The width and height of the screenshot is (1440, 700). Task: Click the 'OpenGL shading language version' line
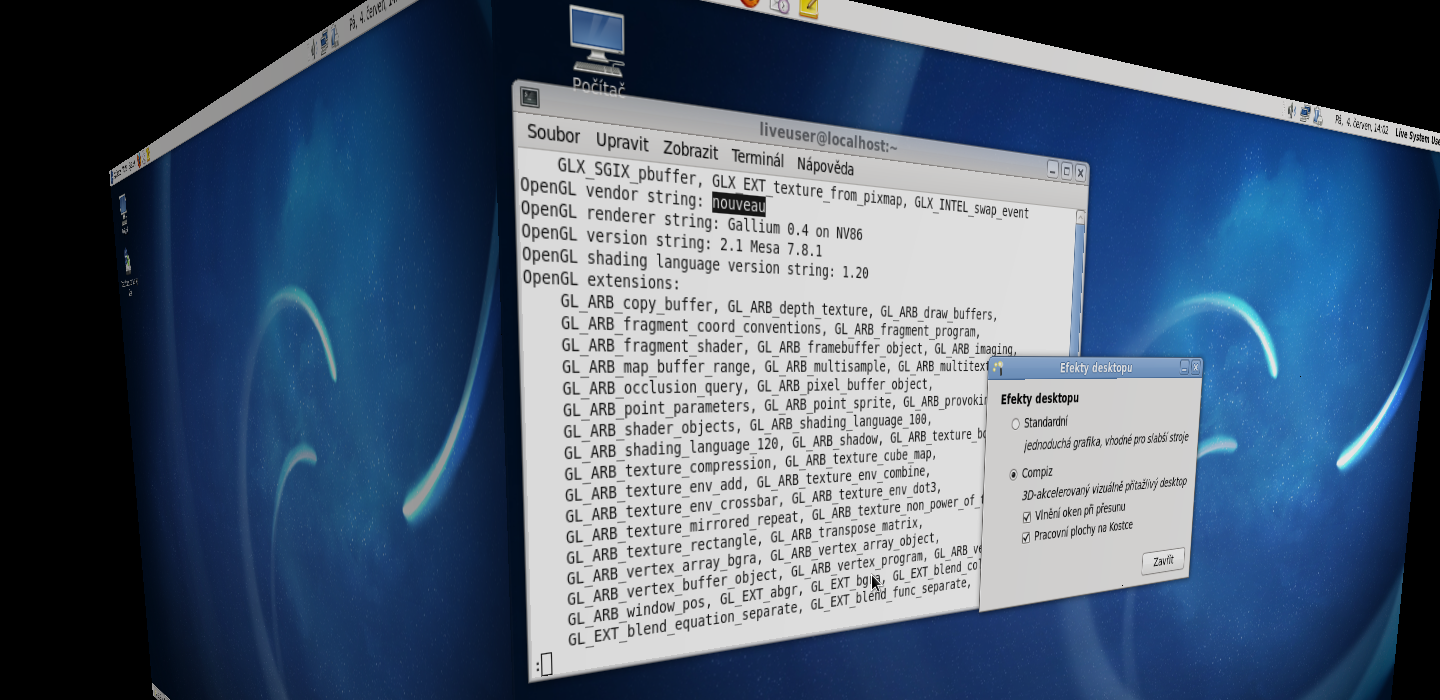(695, 264)
